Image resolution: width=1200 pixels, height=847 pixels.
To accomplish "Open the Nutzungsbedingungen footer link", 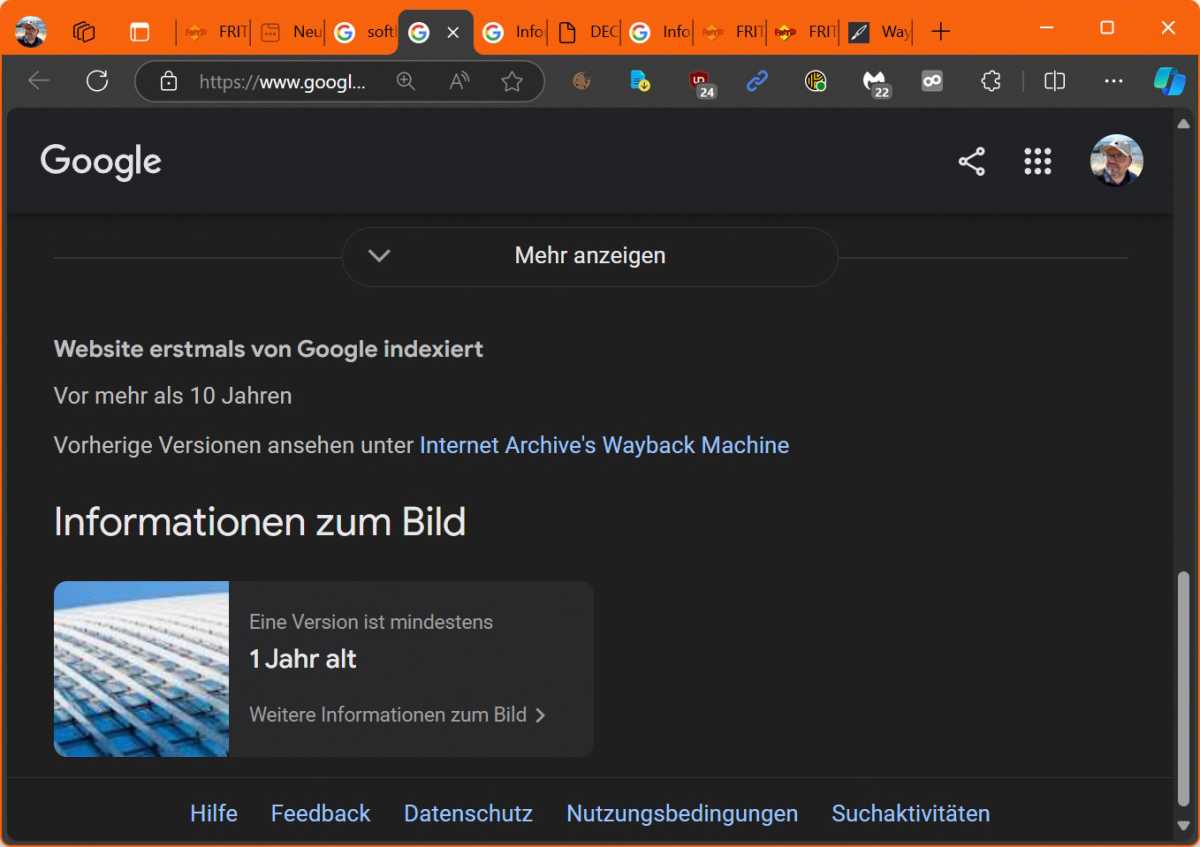I will tap(682, 814).
